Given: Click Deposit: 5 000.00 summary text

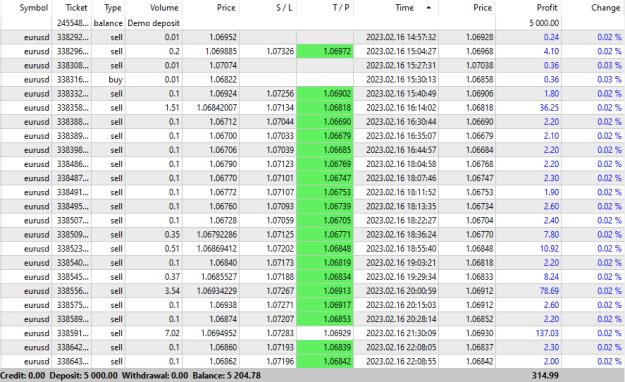Looking at the screenshot, I should click(x=83, y=376).
